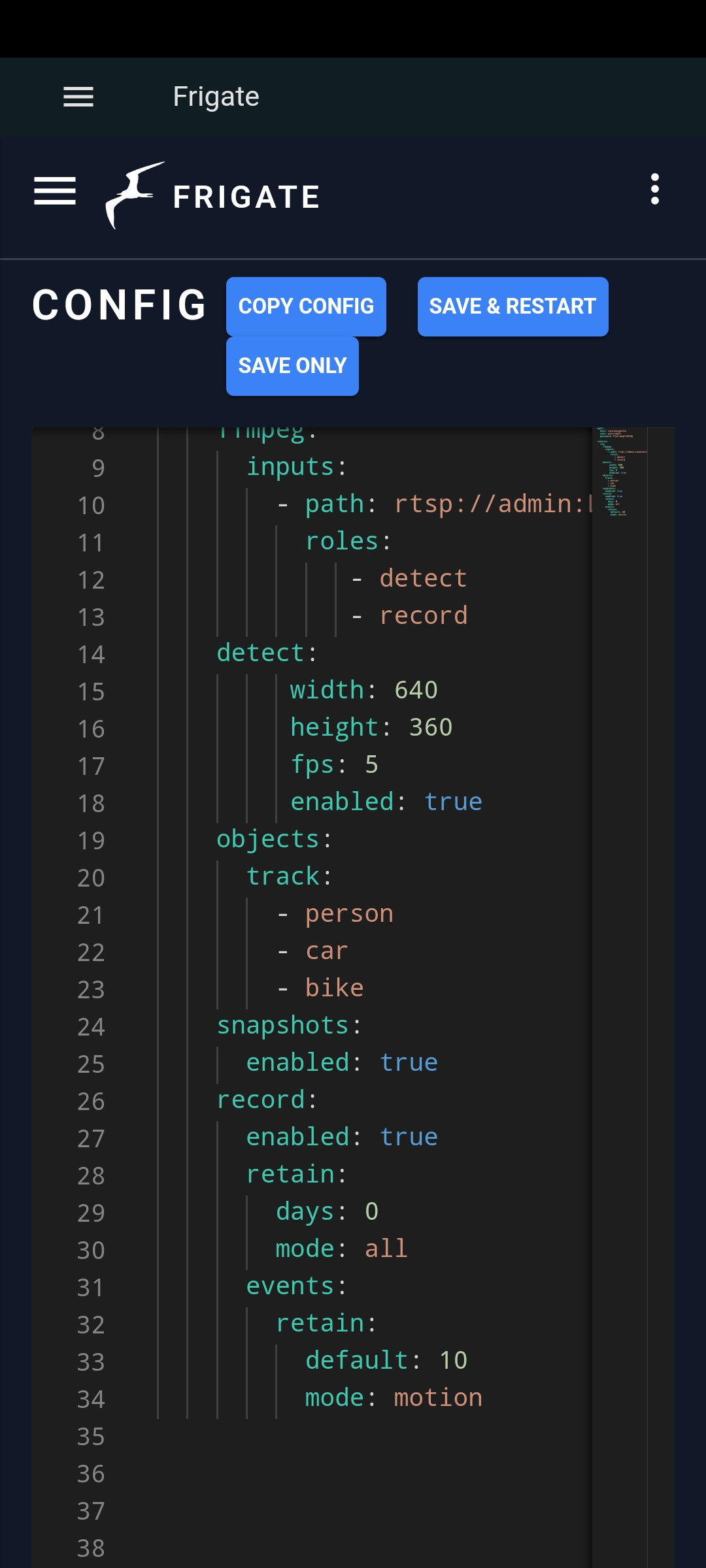The height and width of the screenshot is (1568, 706).
Task: Click the snapshots key in editor
Action: (282, 1025)
